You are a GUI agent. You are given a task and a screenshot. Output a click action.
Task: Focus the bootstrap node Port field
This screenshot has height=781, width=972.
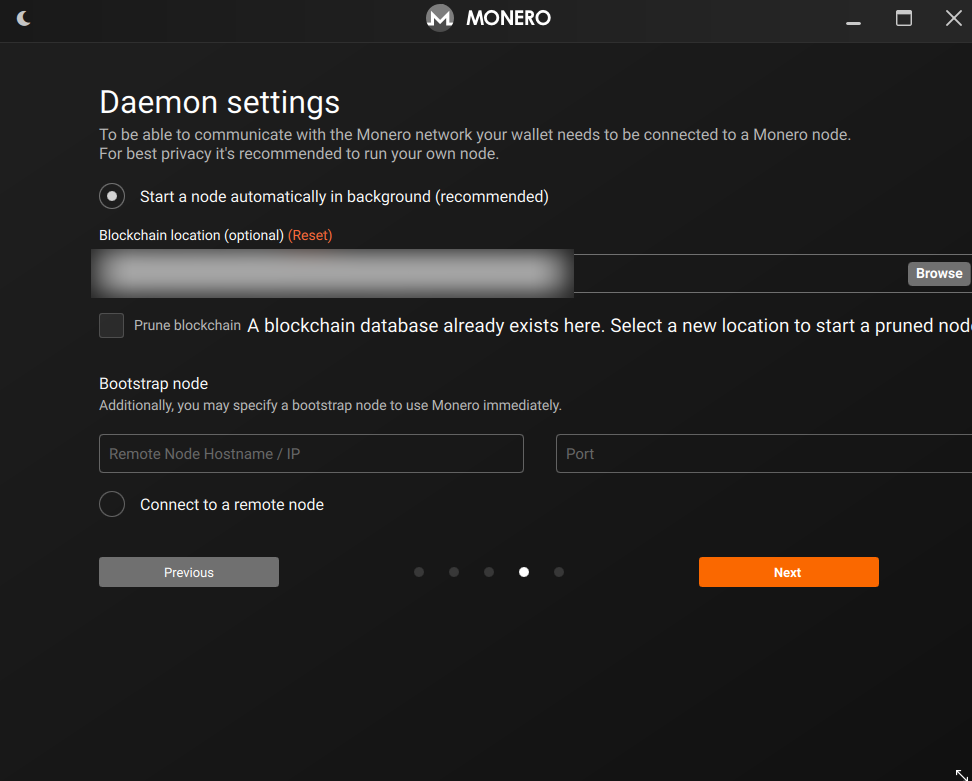(x=764, y=454)
